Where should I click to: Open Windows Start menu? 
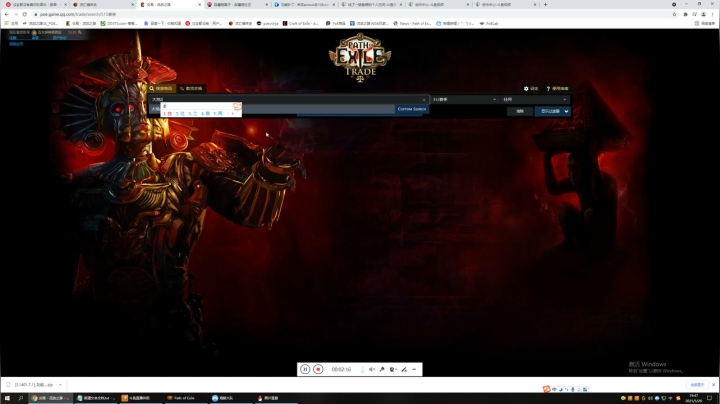coord(7,398)
